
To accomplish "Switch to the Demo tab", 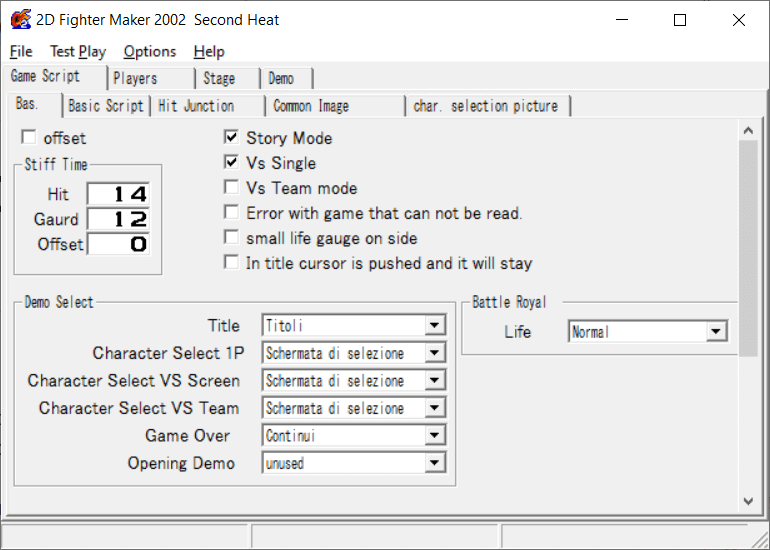I will pyautogui.click(x=287, y=79).
